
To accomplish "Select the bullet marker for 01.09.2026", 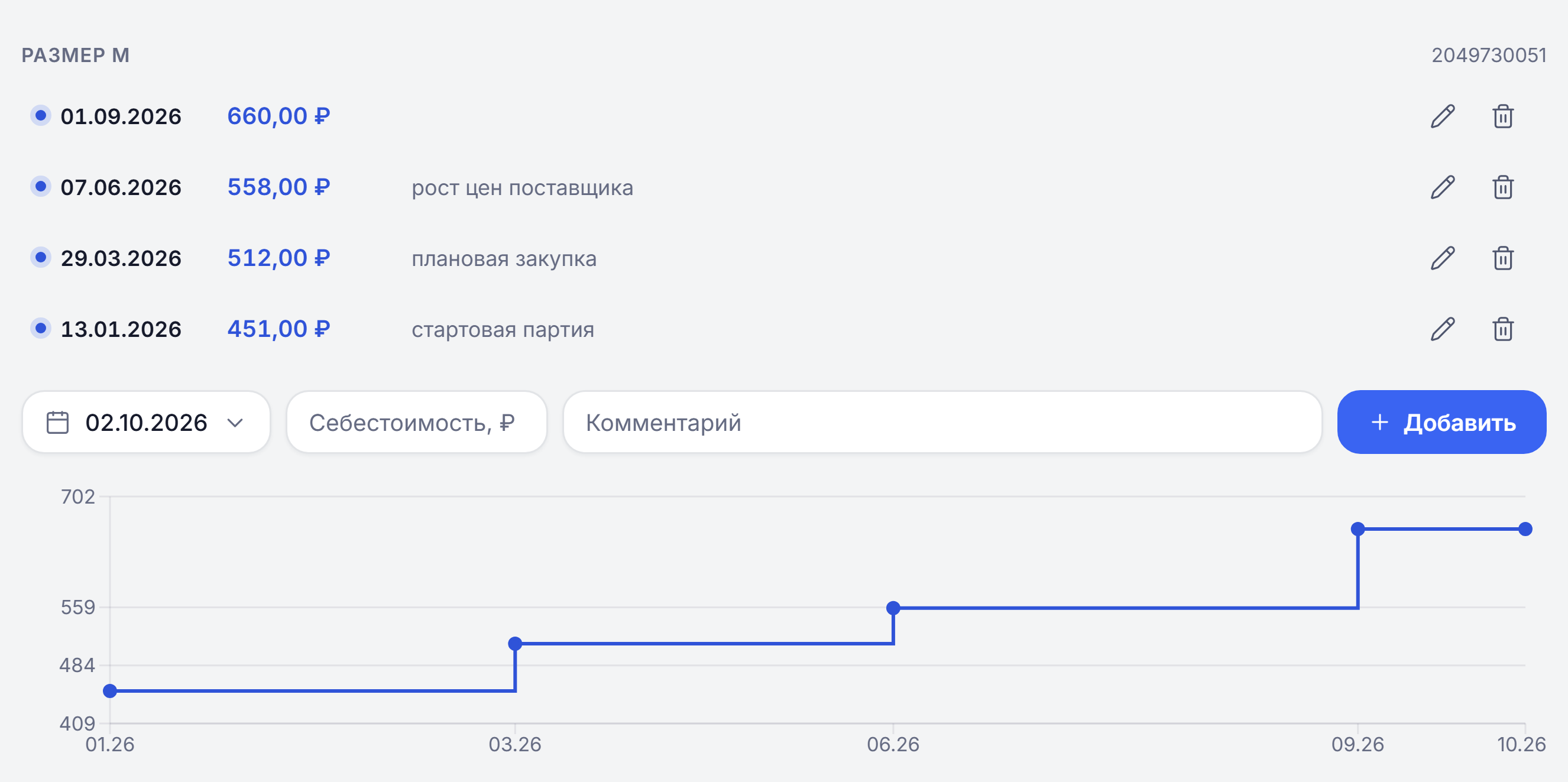I will click(x=41, y=115).
